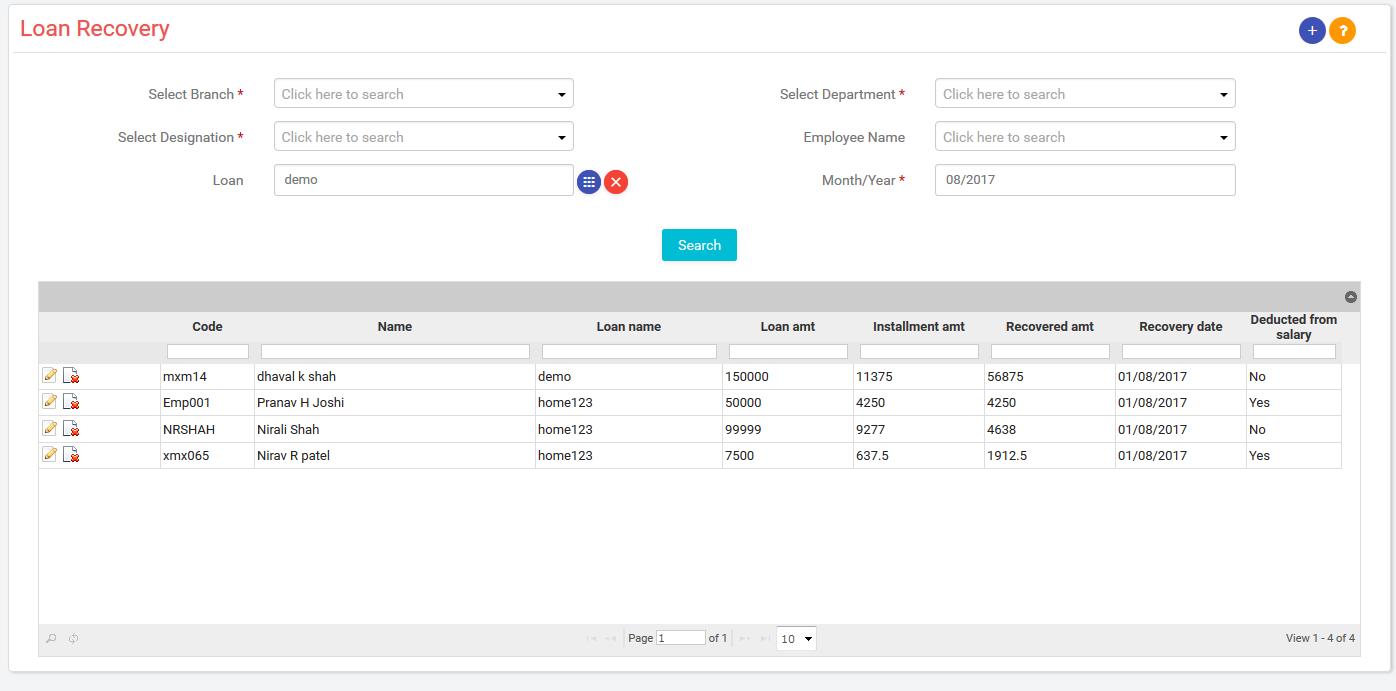Click the Deducted from salary filter box

[x=1294, y=352]
